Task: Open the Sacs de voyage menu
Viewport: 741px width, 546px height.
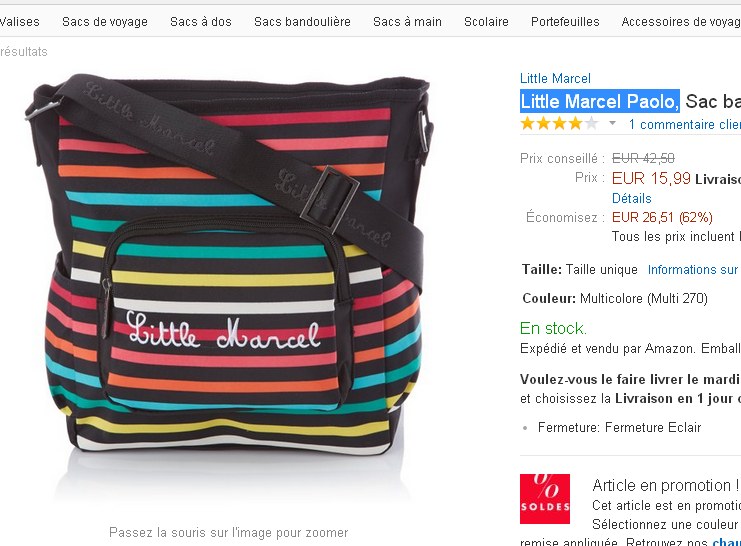Action: pos(105,22)
